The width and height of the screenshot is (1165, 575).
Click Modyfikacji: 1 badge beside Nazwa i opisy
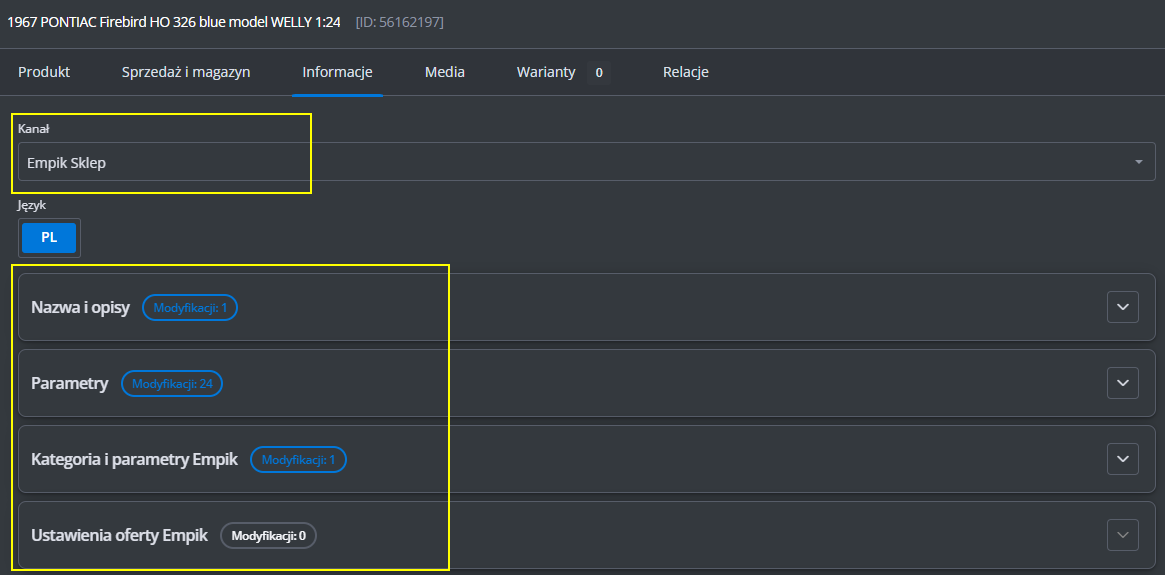click(190, 308)
